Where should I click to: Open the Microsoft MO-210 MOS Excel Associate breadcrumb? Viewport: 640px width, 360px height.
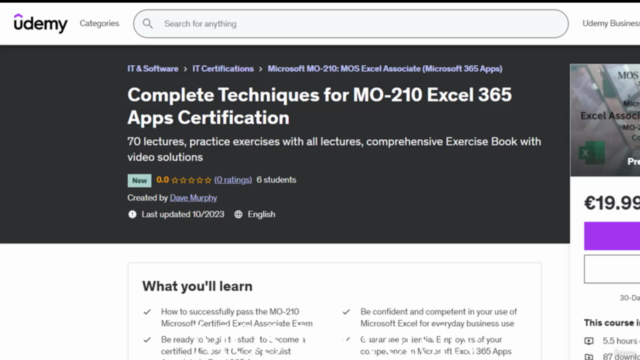(385, 69)
